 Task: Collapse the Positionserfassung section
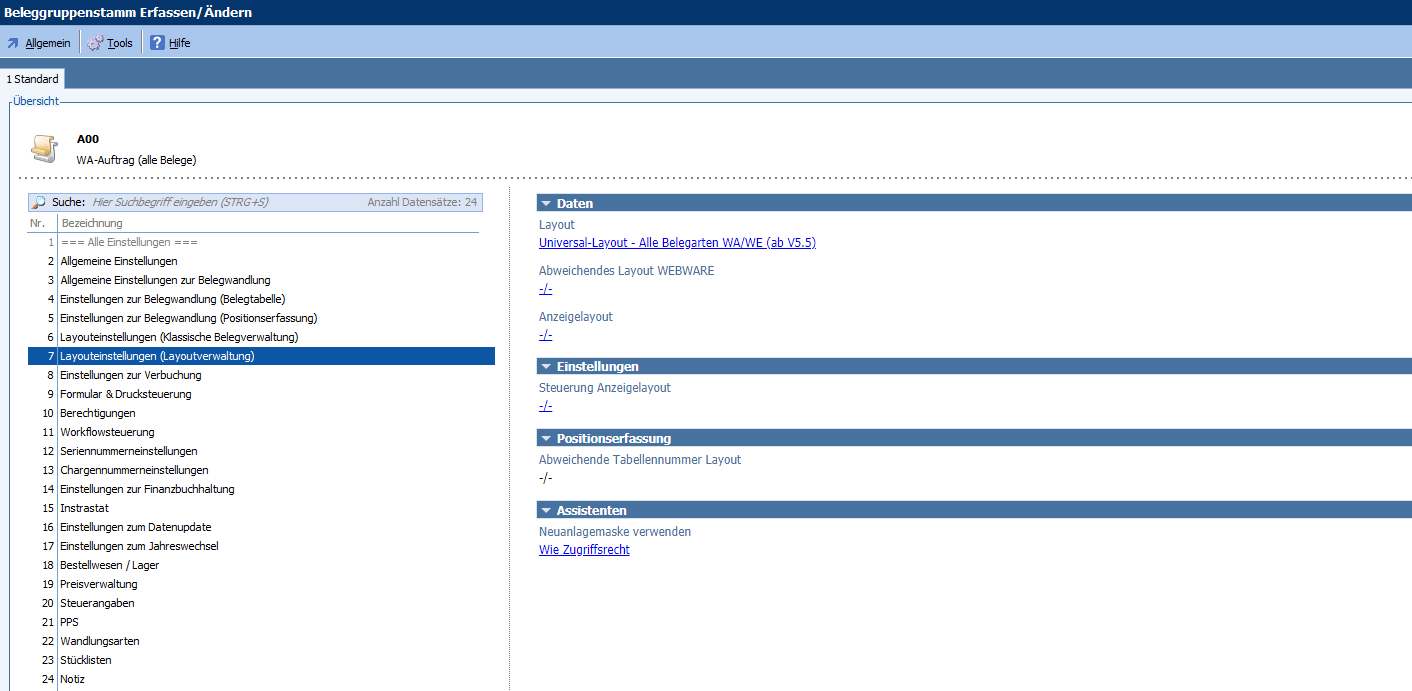click(546, 439)
